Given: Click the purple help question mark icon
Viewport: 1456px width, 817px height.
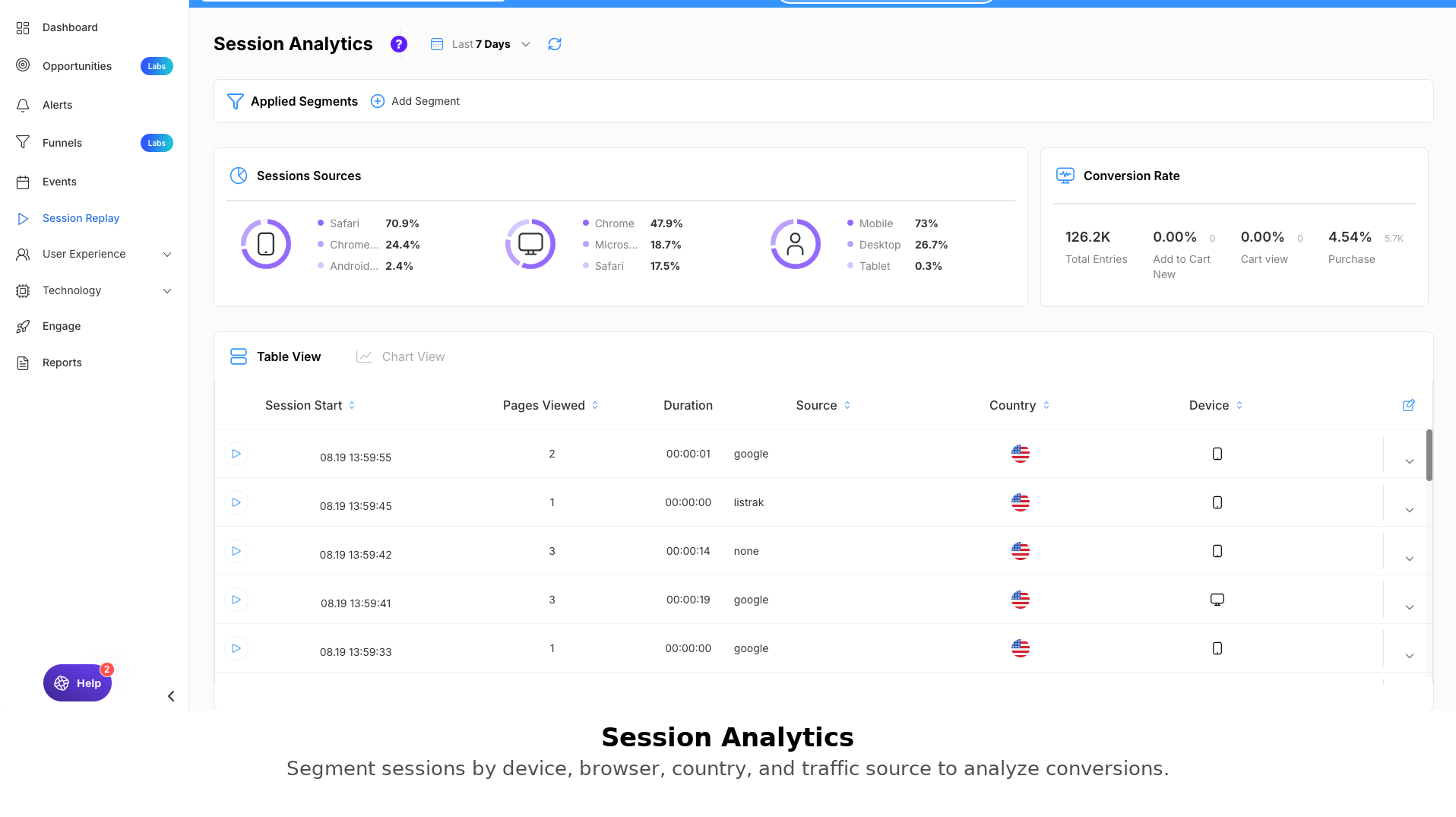Looking at the screenshot, I should coord(398,44).
